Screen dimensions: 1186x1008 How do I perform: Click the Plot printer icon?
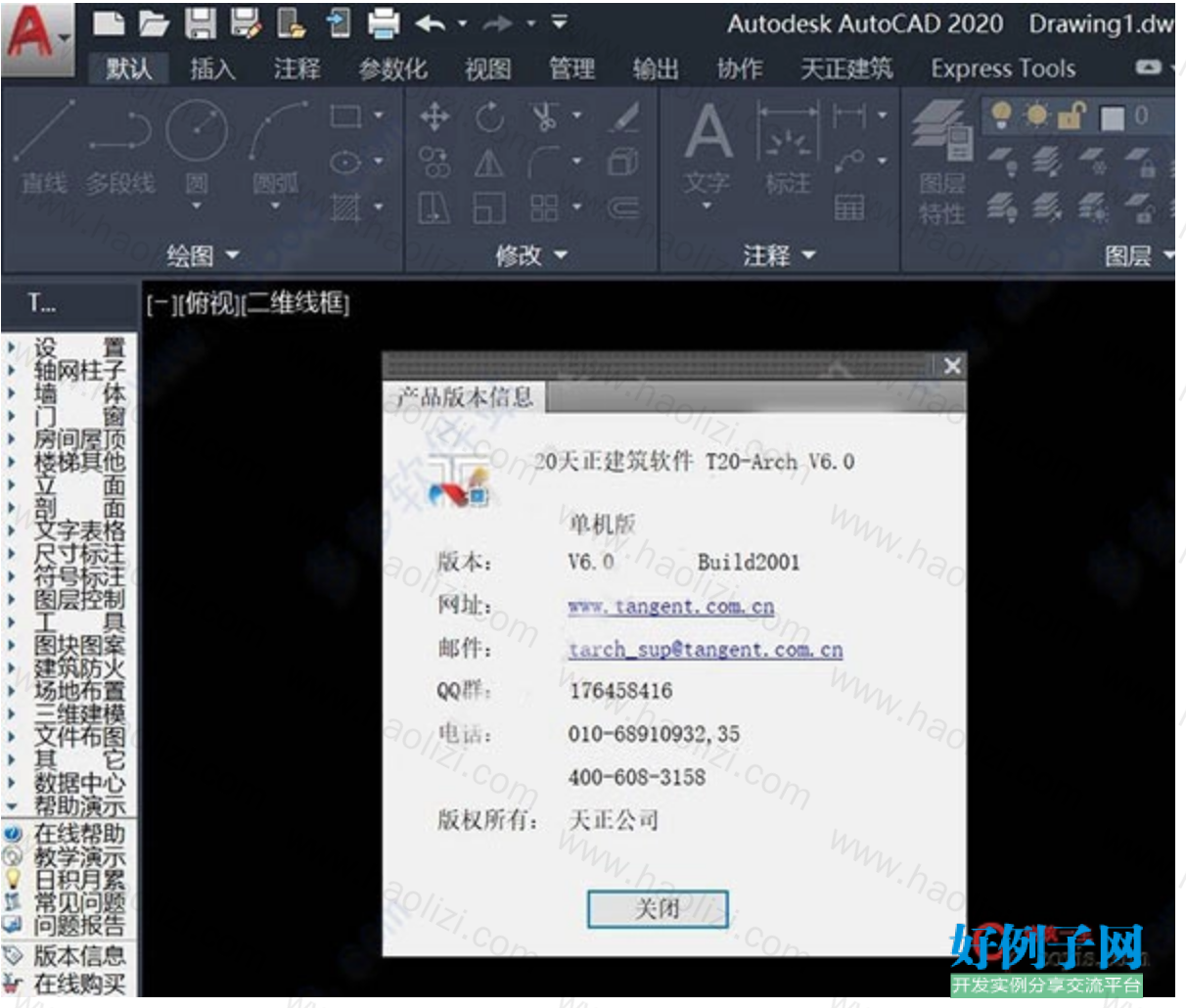tap(383, 23)
